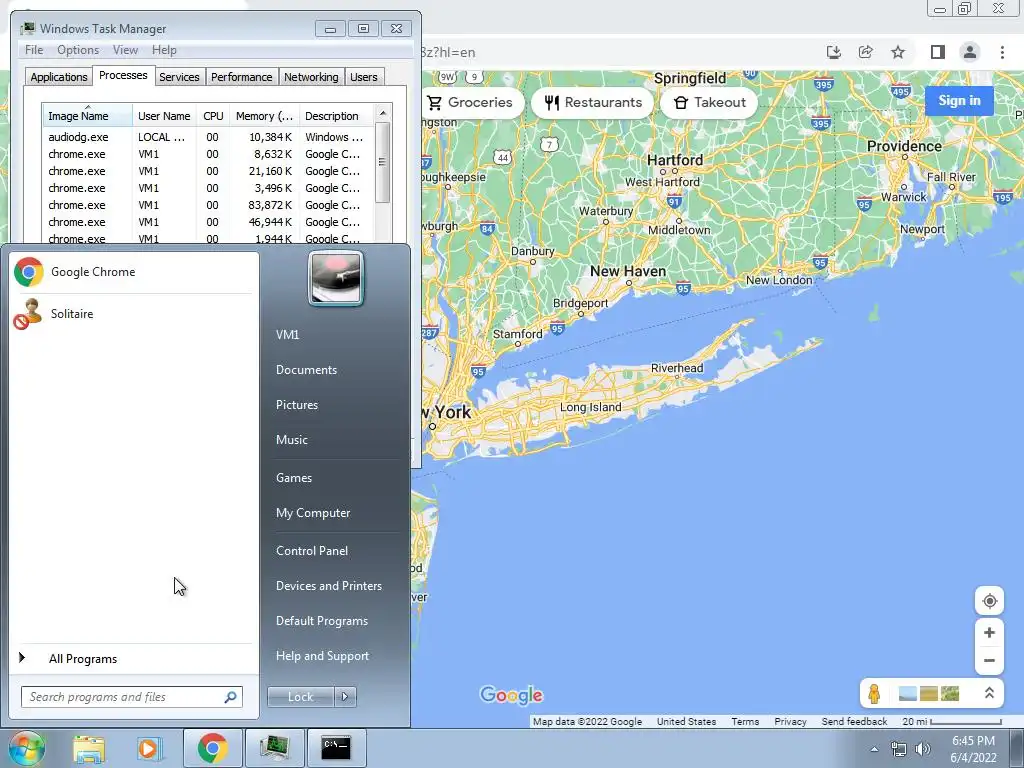
Task: Open Task Manager Options menu
Action: click(x=78, y=50)
